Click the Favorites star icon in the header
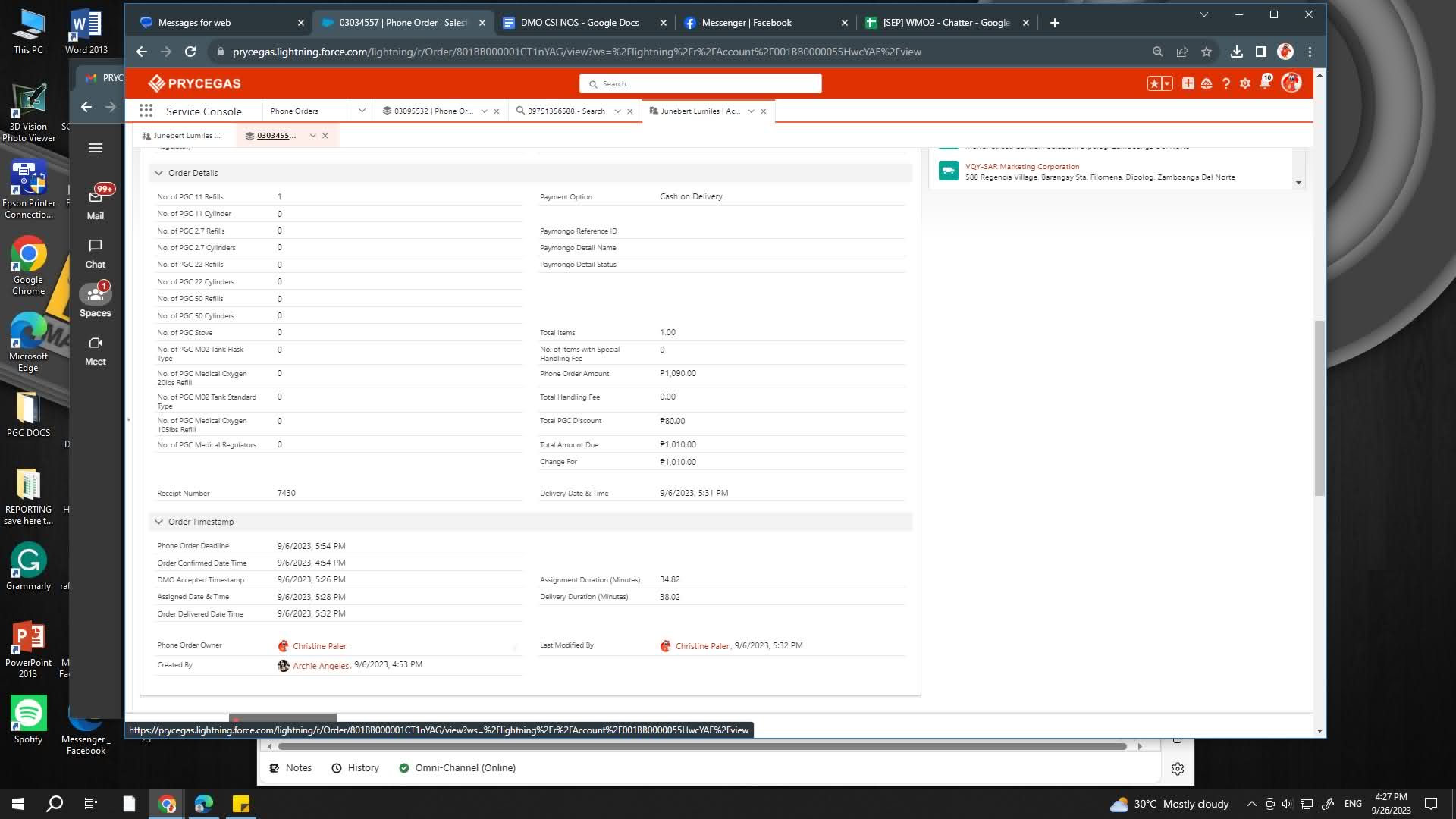Viewport: 1456px width, 819px height. (1154, 83)
